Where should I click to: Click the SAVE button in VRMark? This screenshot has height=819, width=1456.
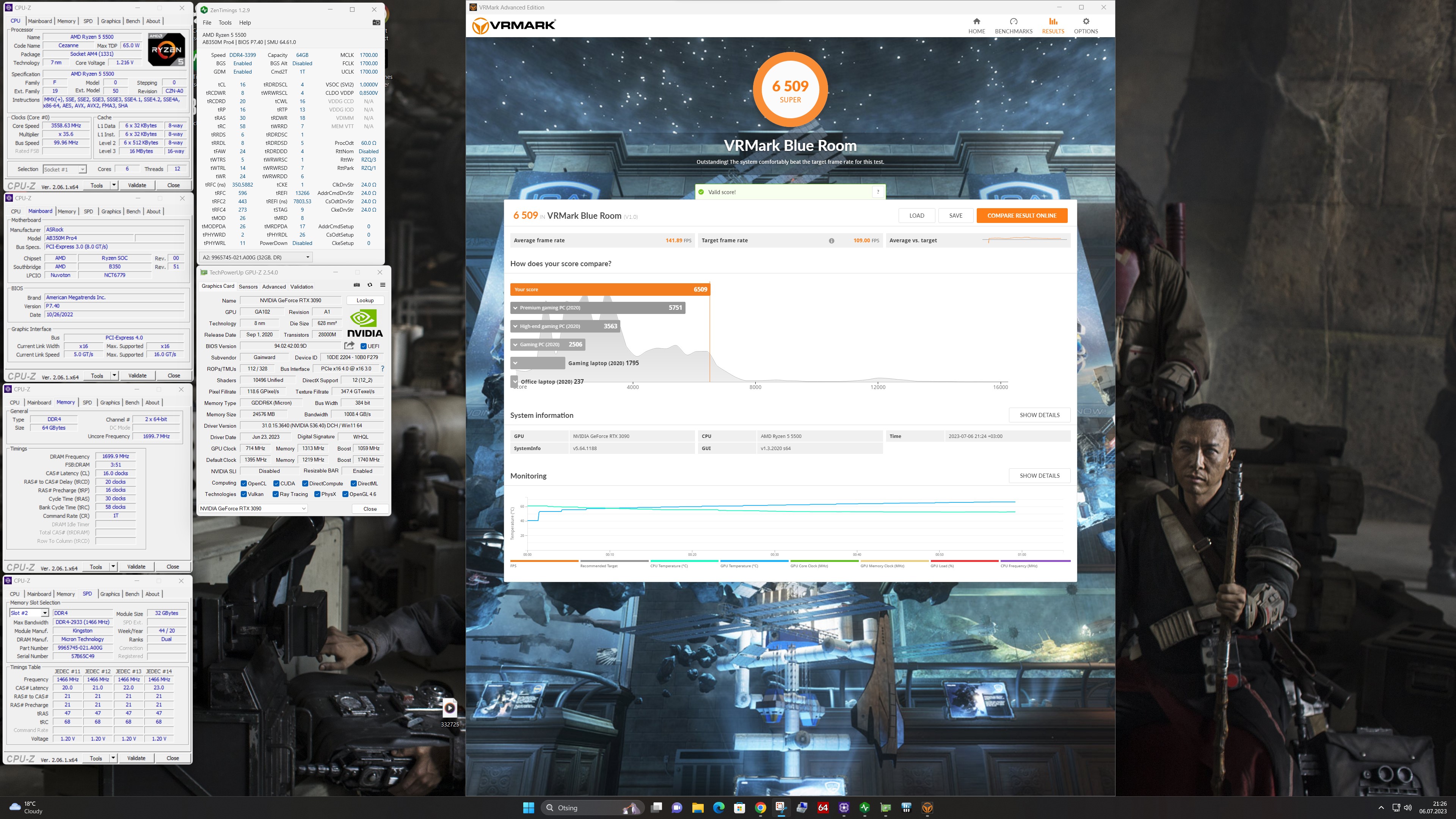tap(956, 216)
